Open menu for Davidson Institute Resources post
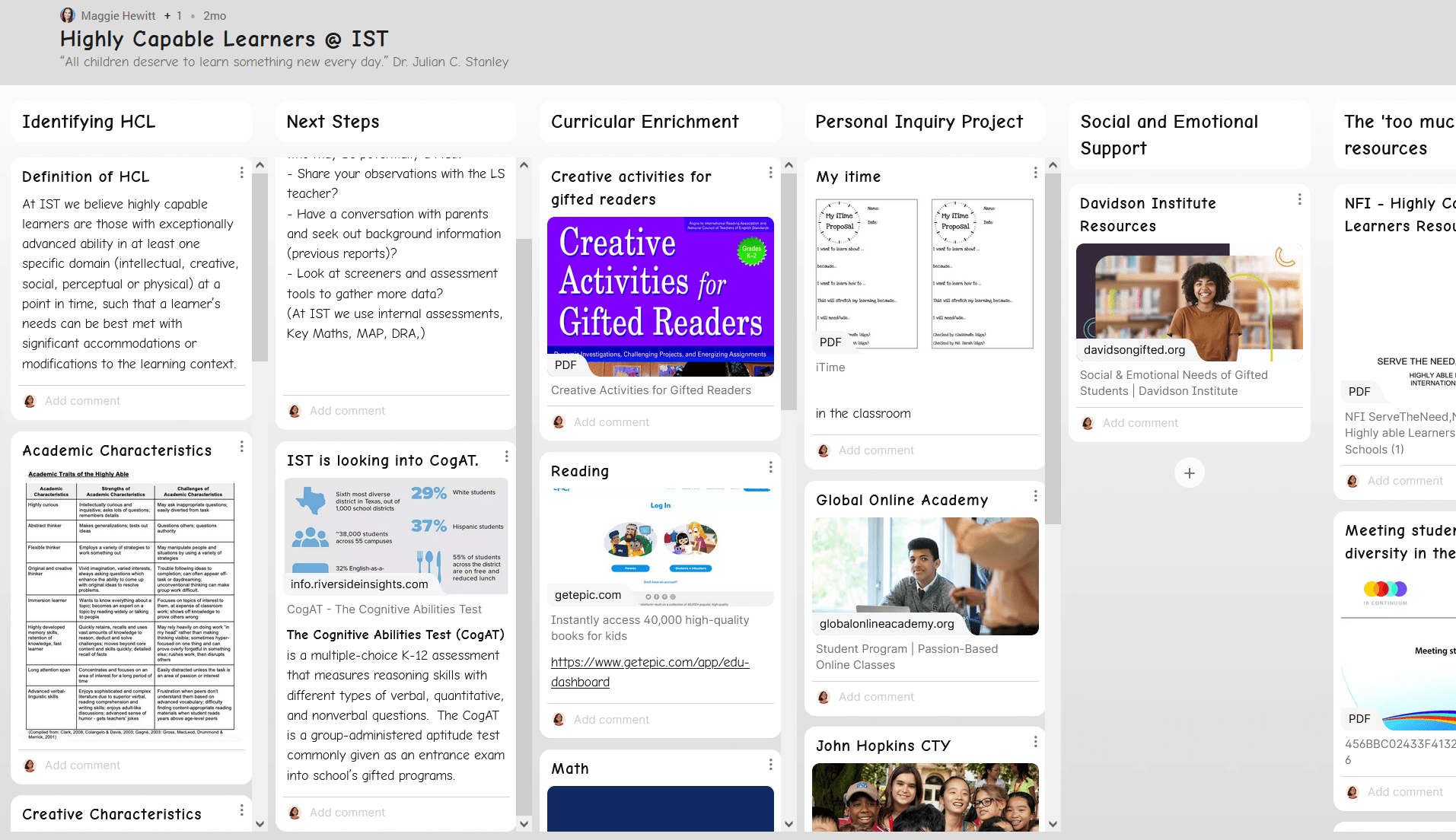The width and height of the screenshot is (1456, 840). (x=1300, y=199)
